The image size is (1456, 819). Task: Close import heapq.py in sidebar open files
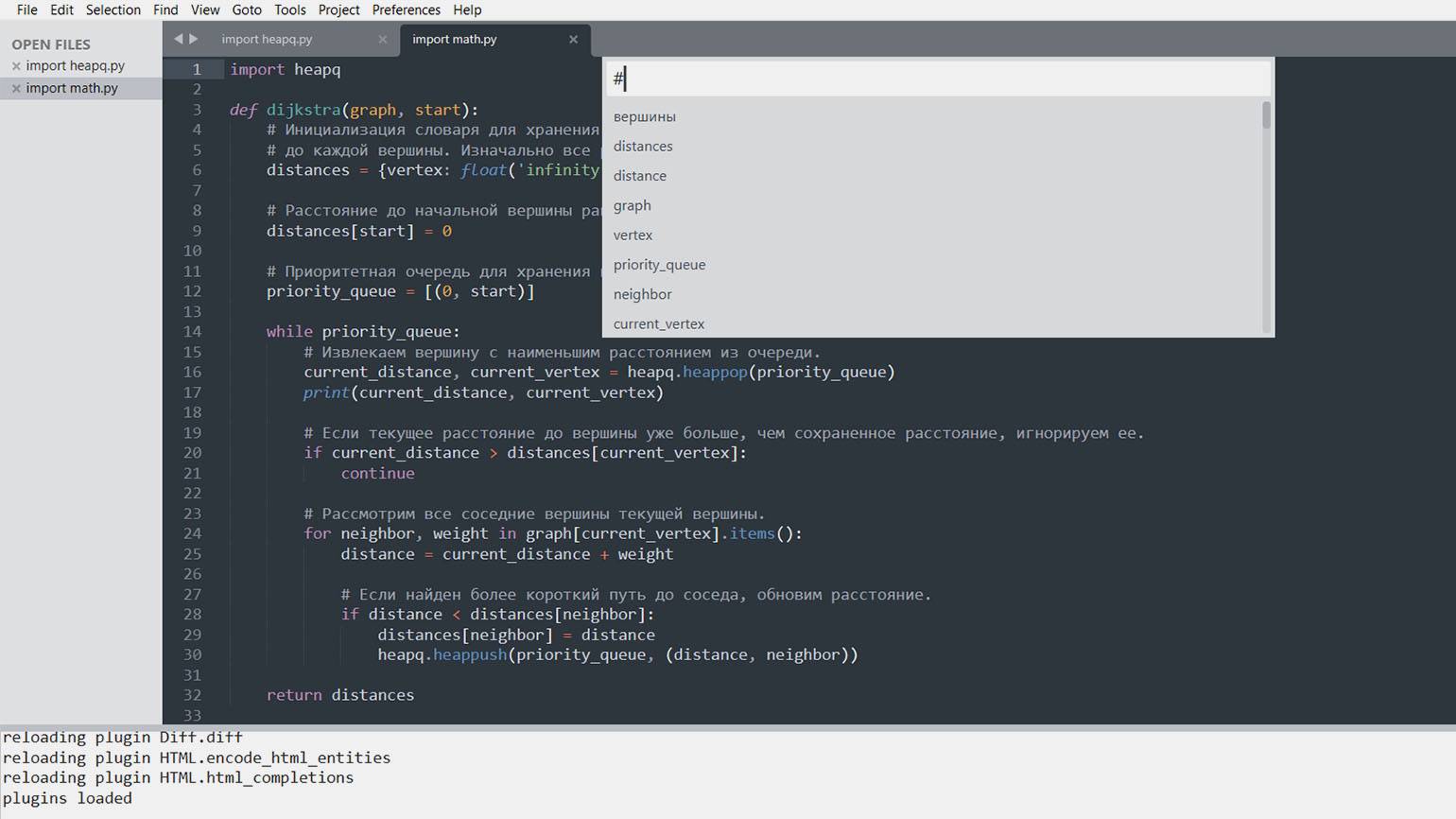pos(16,66)
